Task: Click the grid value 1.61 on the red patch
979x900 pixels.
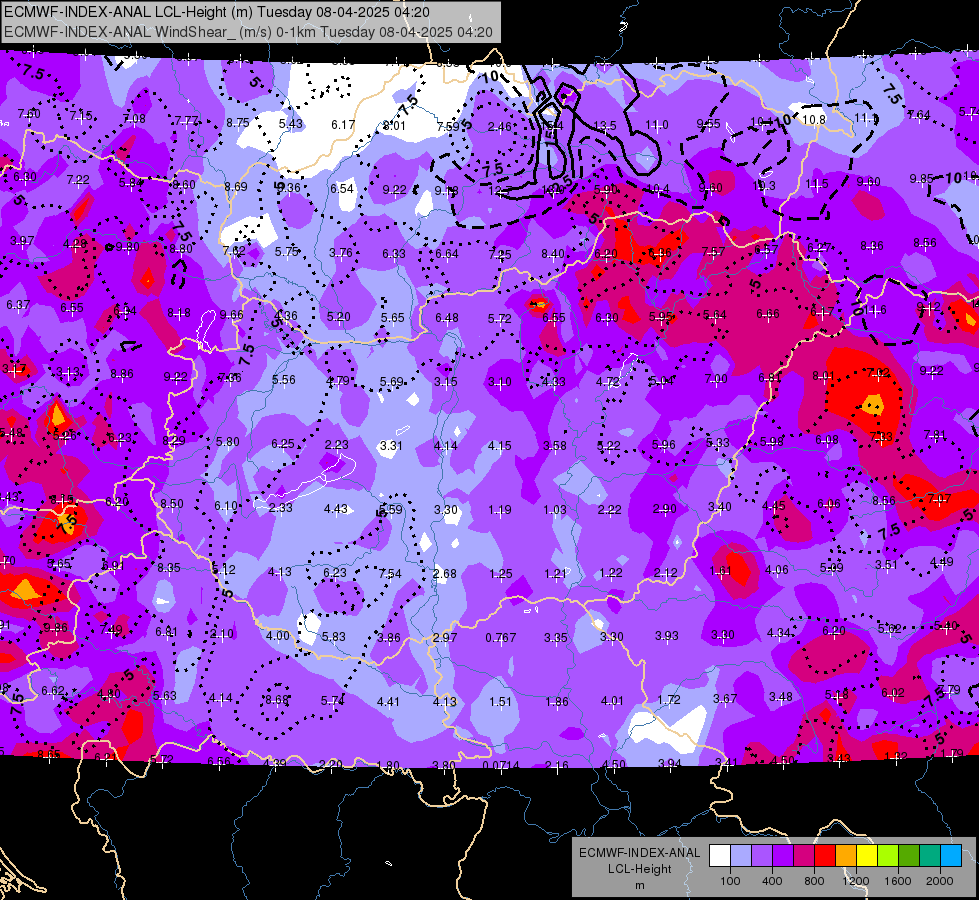Action: (721, 570)
